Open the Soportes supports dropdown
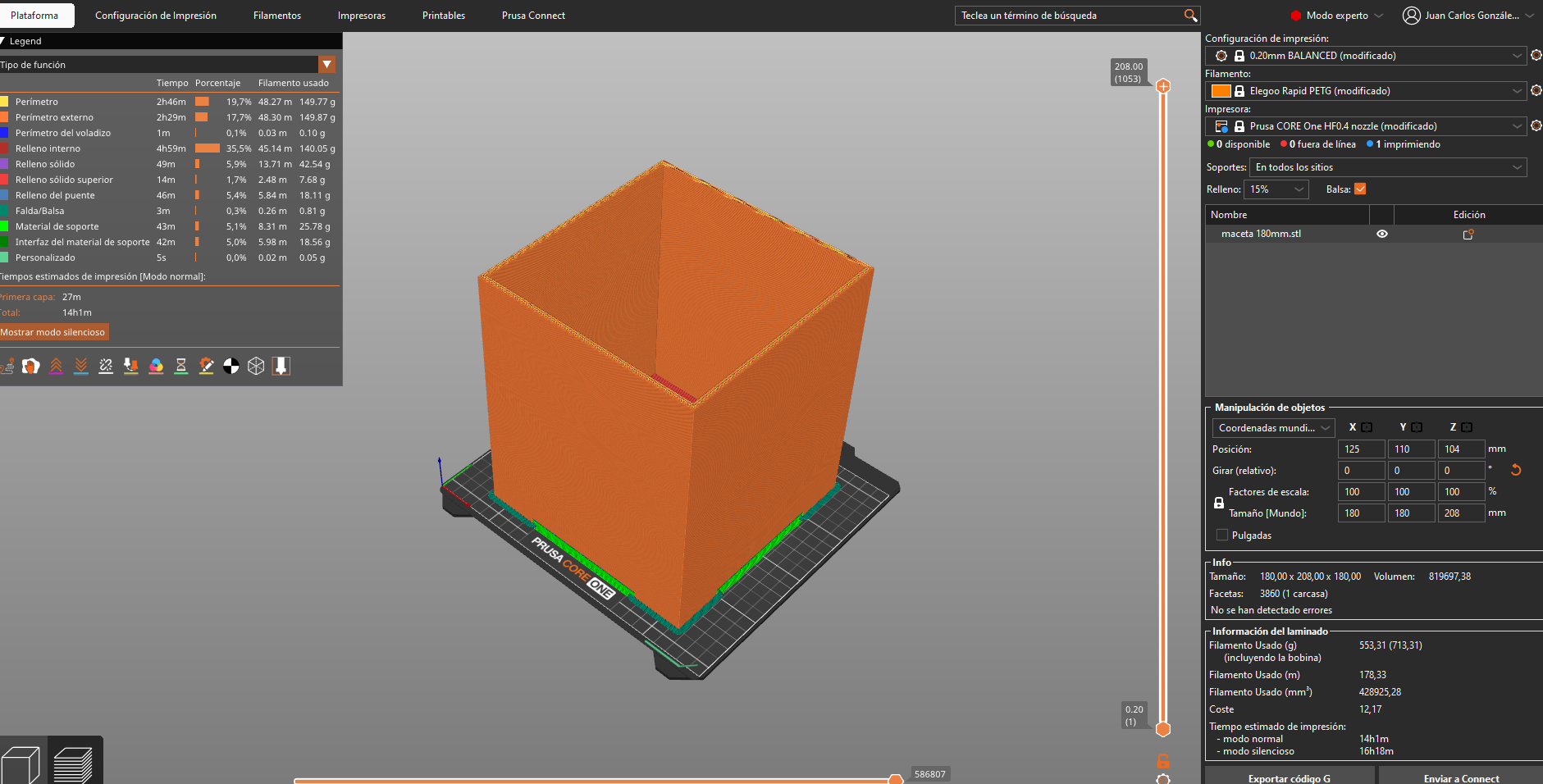The image size is (1543, 784). (x=1388, y=167)
